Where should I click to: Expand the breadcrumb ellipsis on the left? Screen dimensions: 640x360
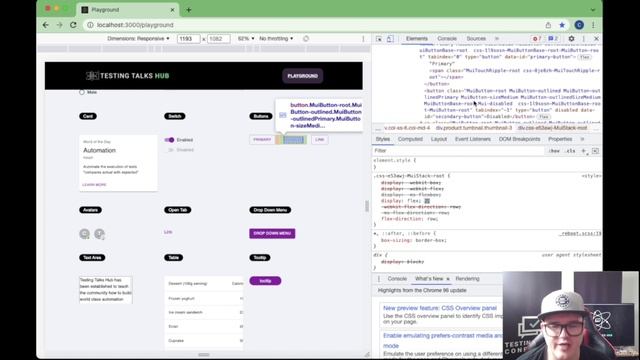(378, 128)
